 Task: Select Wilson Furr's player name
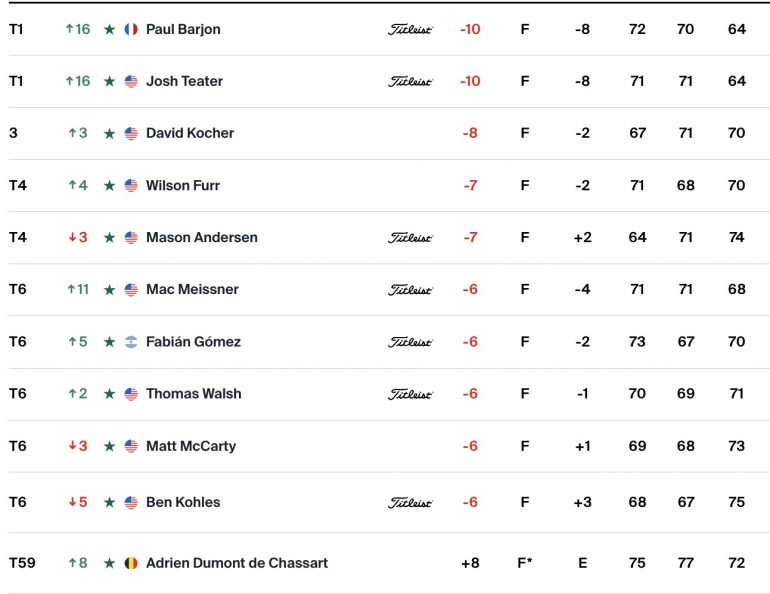183,186
